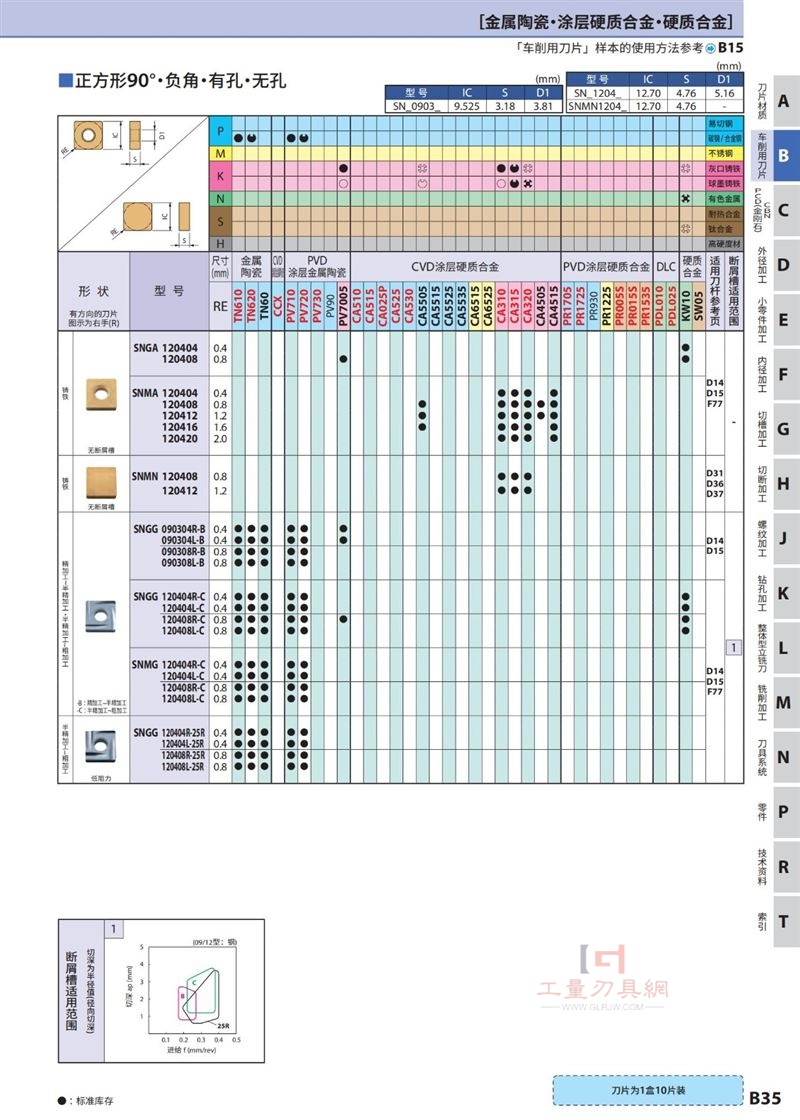Select the SW05 grade column header
Screen dimensions: 800x1120
click(x=699, y=306)
